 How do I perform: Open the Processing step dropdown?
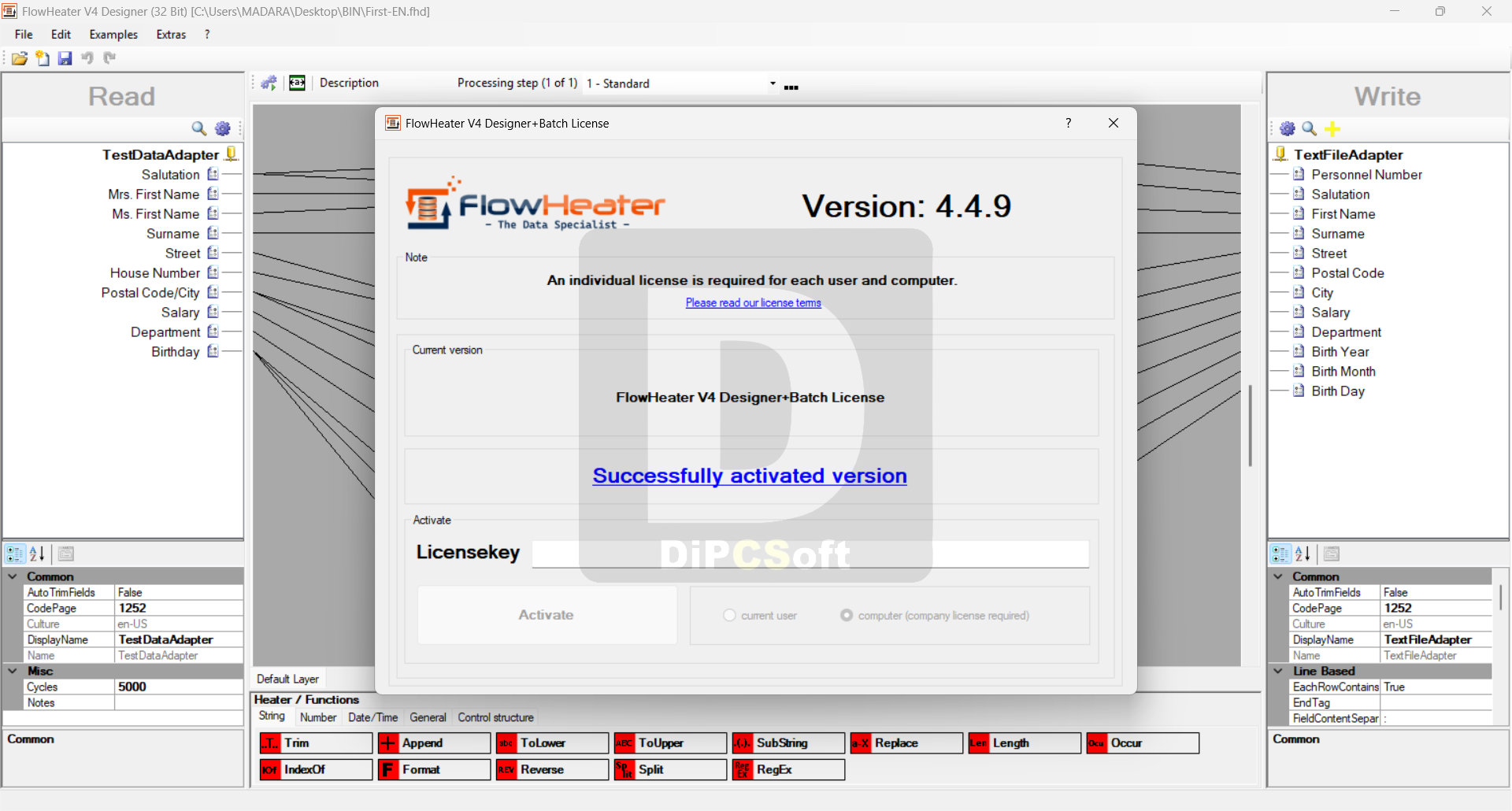[773, 83]
